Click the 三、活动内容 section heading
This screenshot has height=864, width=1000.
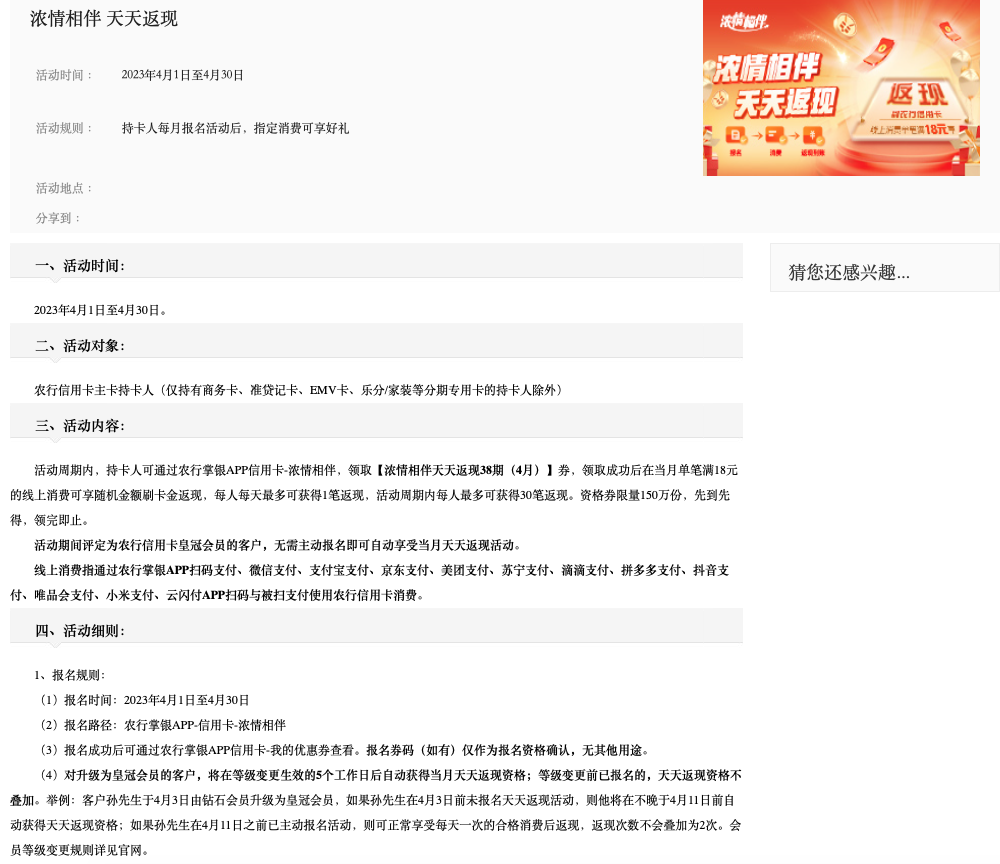(x=80, y=425)
